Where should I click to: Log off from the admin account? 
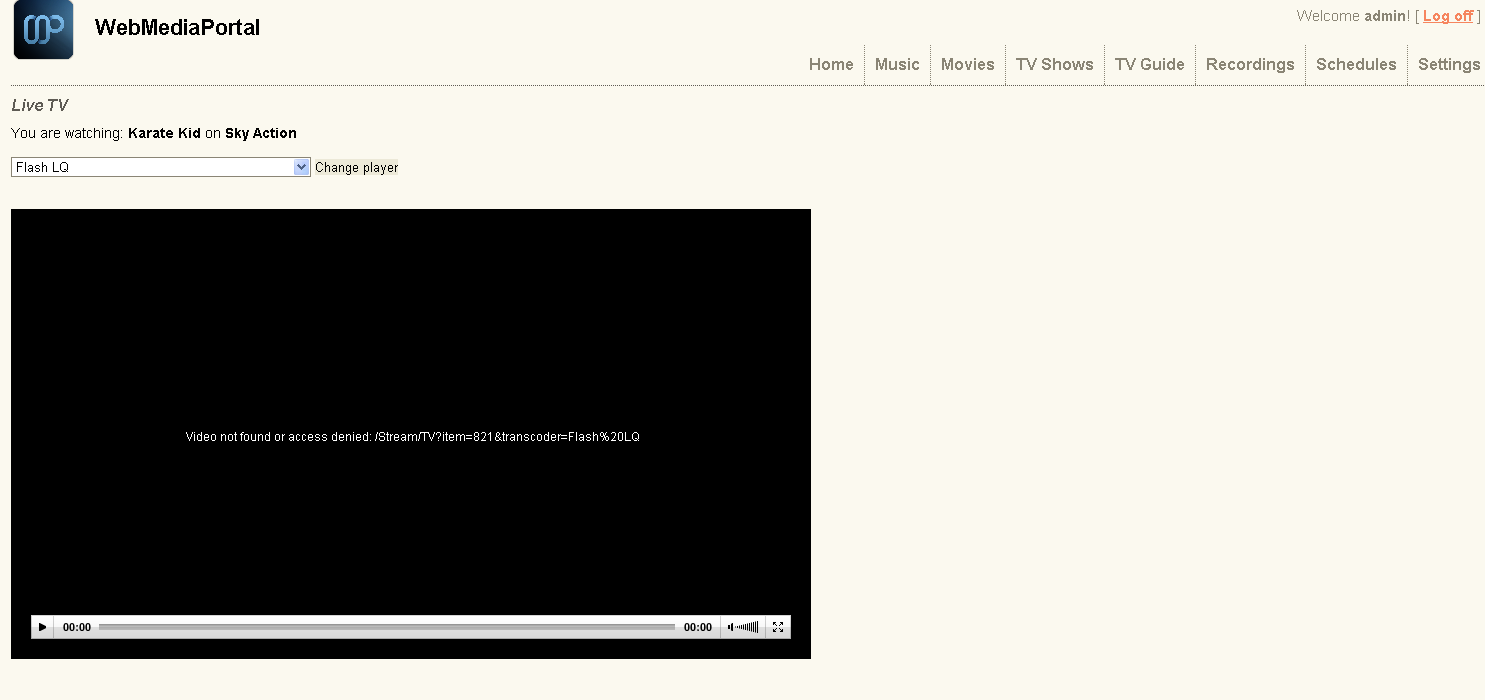point(1447,16)
